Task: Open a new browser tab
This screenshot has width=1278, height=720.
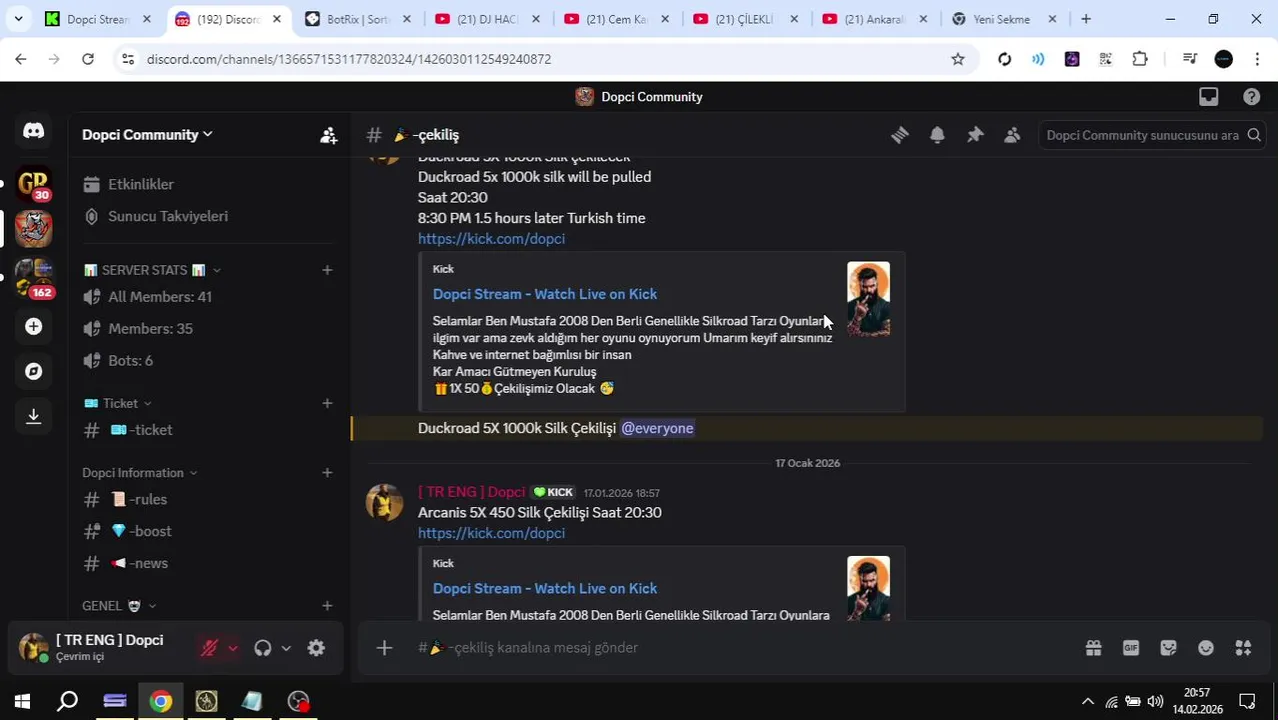Action: [x=1086, y=19]
